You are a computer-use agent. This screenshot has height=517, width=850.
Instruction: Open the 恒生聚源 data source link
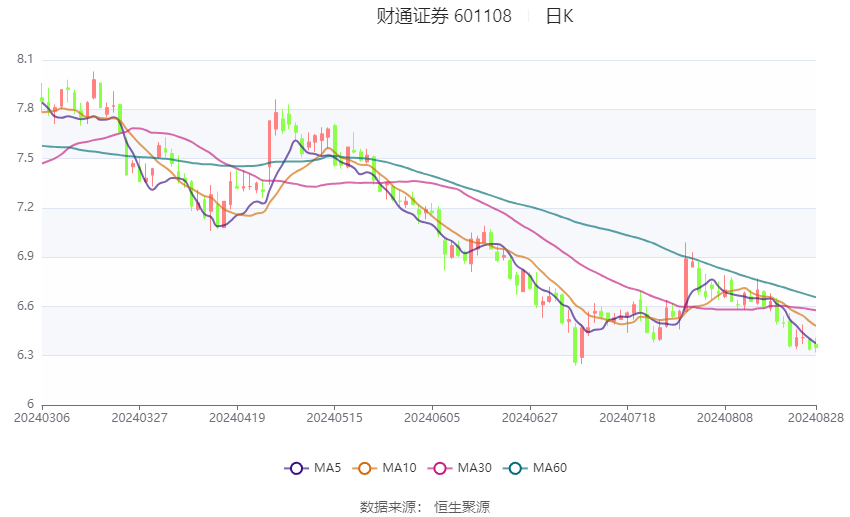tap(462, 507)
